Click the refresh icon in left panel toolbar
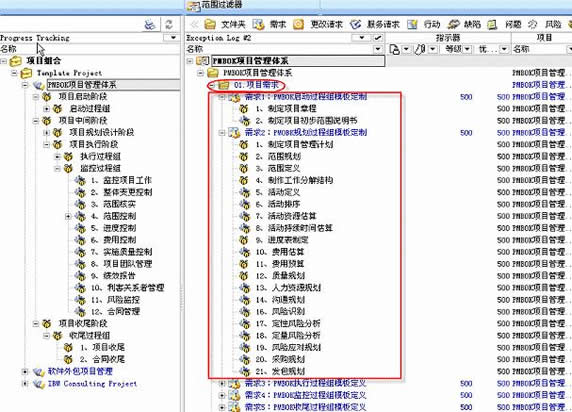The image size is (572, 412). coord(169,24)
